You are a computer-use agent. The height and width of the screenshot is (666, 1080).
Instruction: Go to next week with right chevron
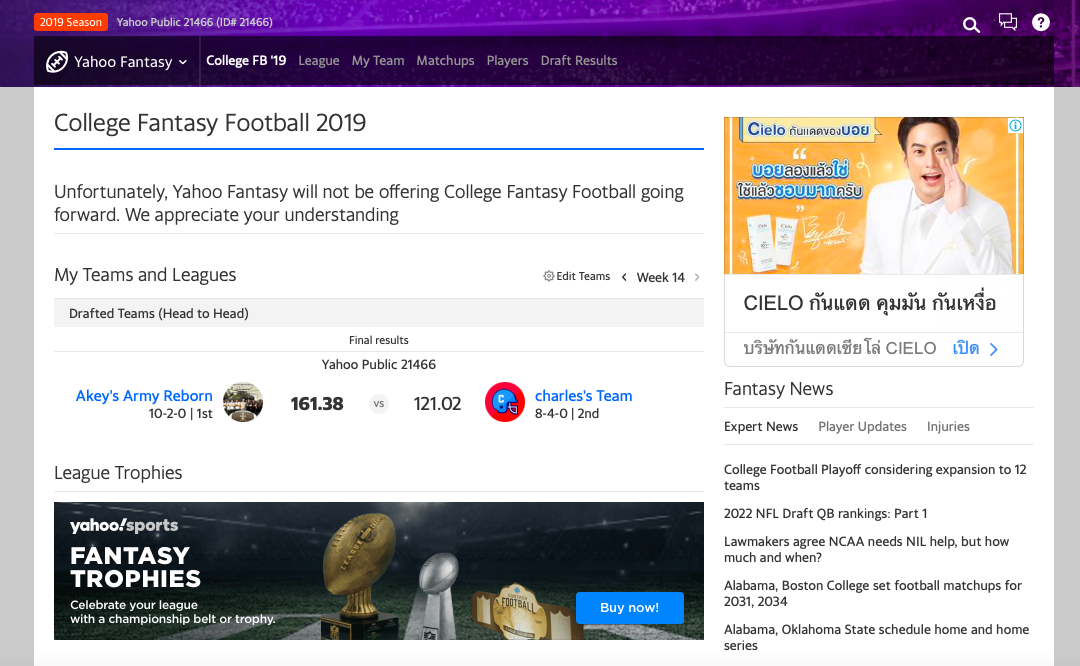697,277
